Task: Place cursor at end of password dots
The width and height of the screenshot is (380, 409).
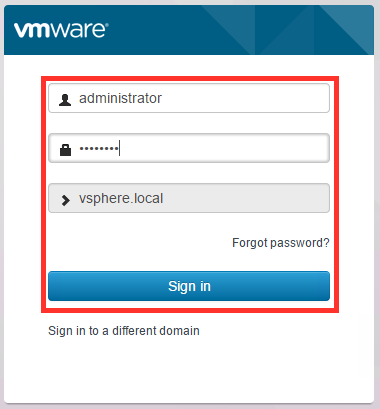Action: [x=119, y=148]
